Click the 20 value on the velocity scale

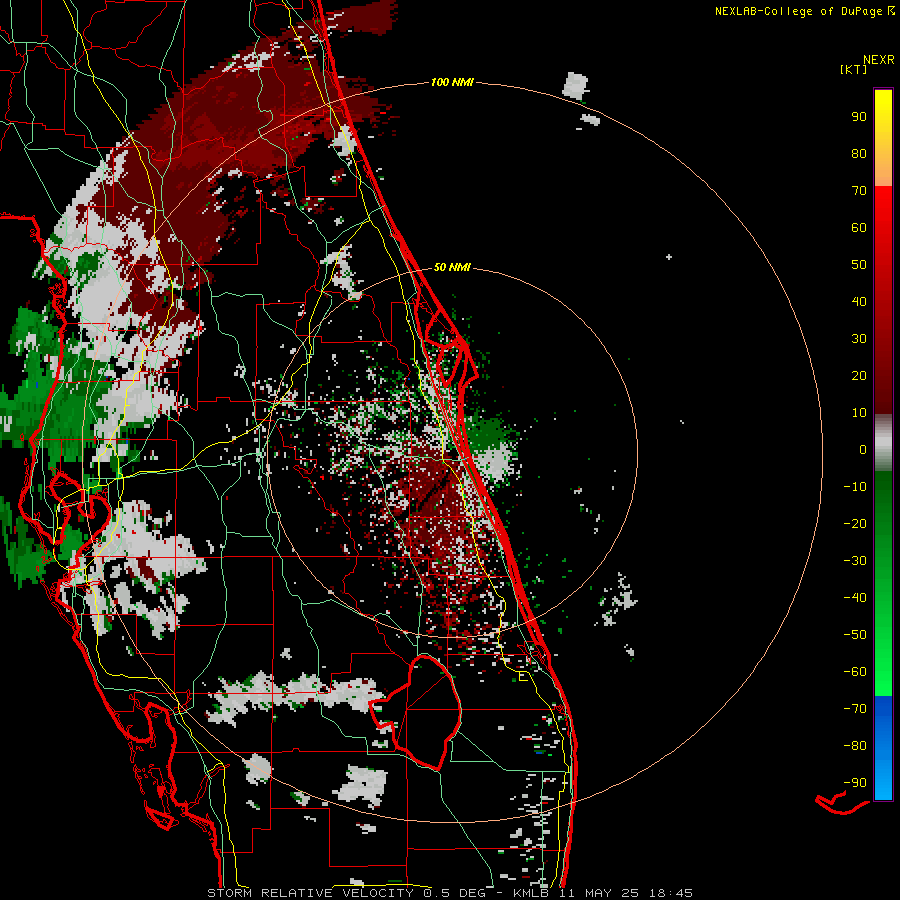tap(859, 375)
